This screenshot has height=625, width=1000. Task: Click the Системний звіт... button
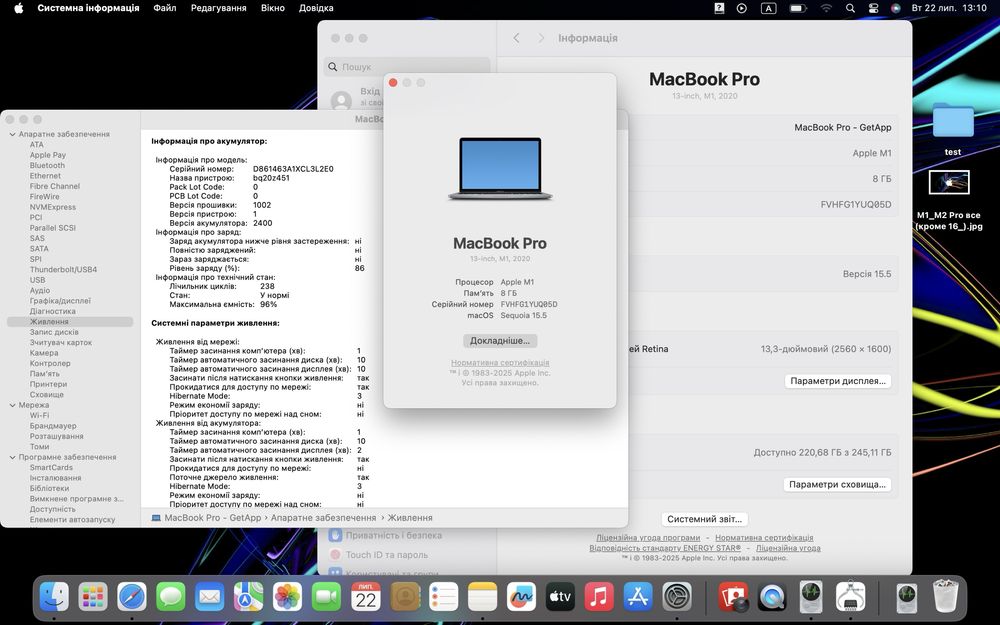click(704, 519)
